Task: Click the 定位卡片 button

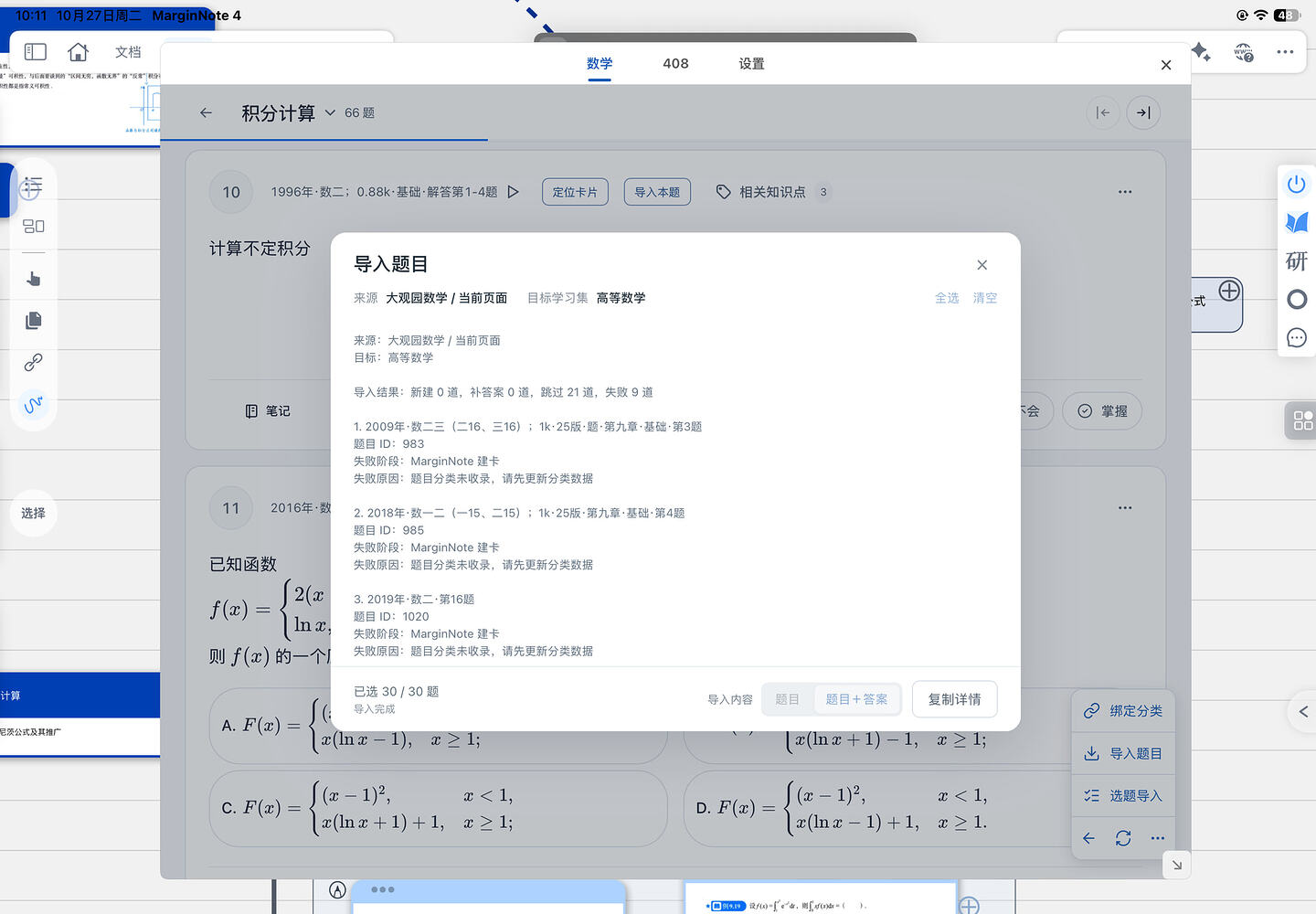Action: pos(575,192)
